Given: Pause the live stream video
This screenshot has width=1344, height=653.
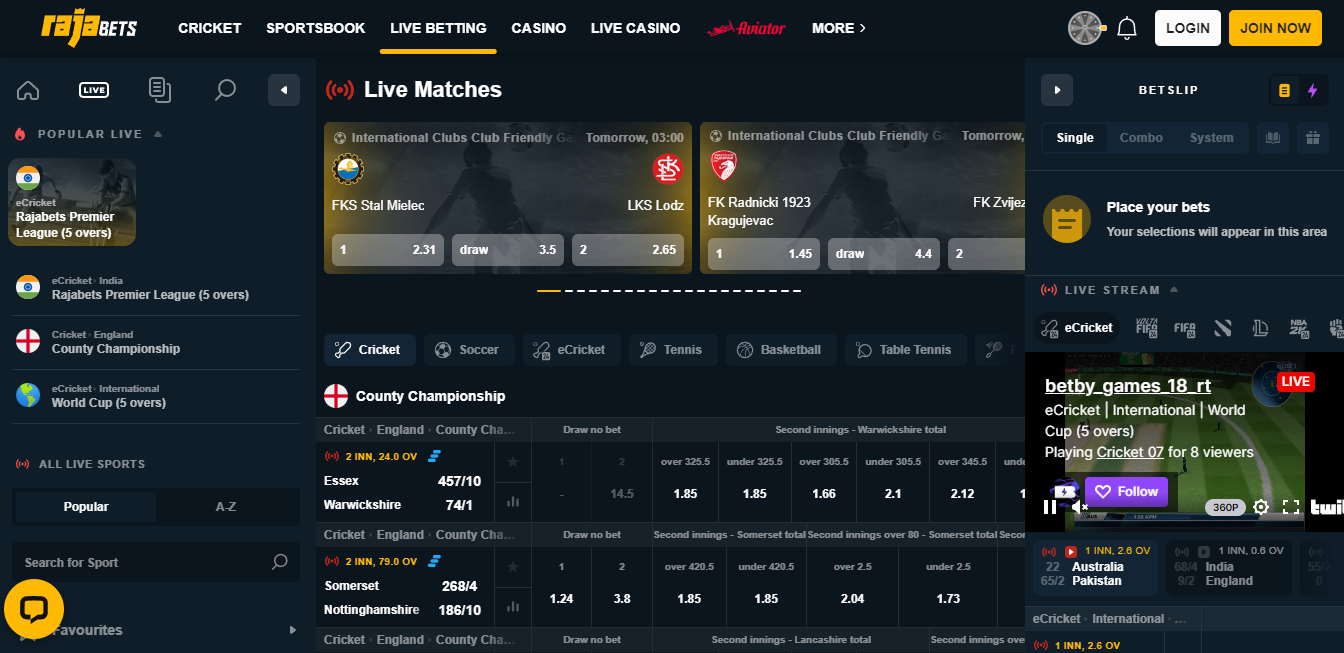Looking at the screenshot, I should click(x=1049, y=507).
